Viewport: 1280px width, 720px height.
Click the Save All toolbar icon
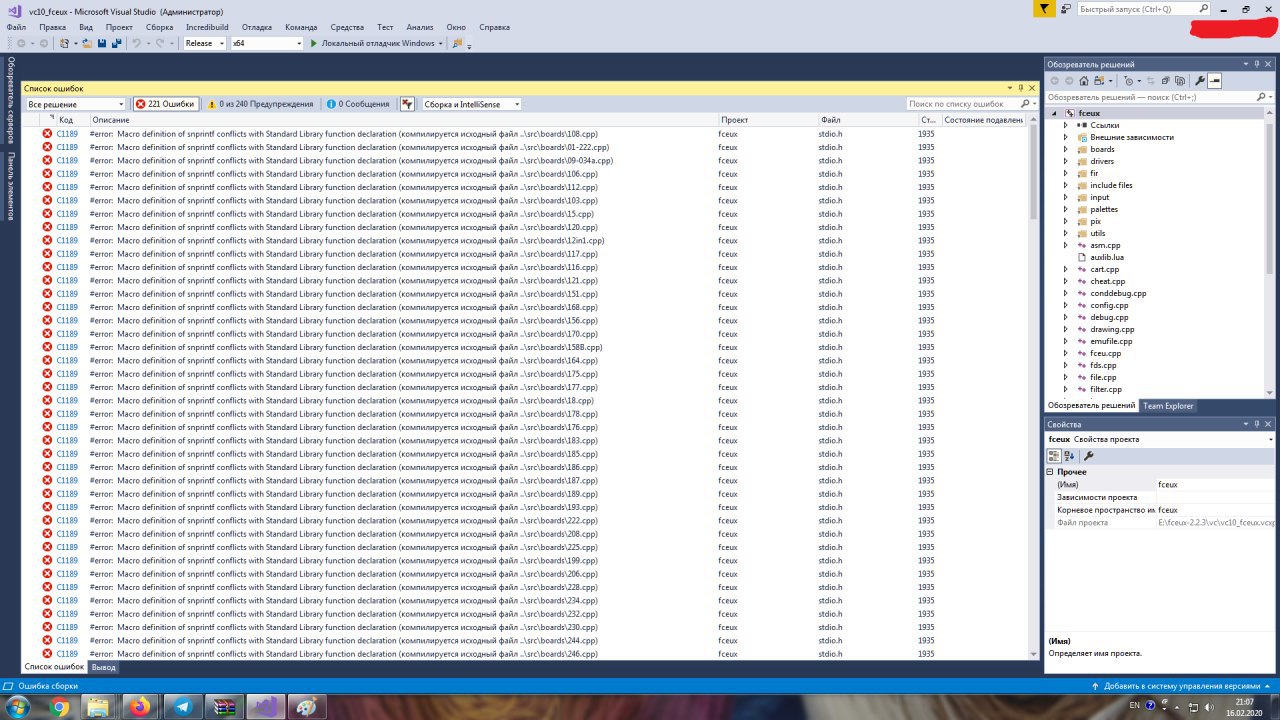pos(116,43)
